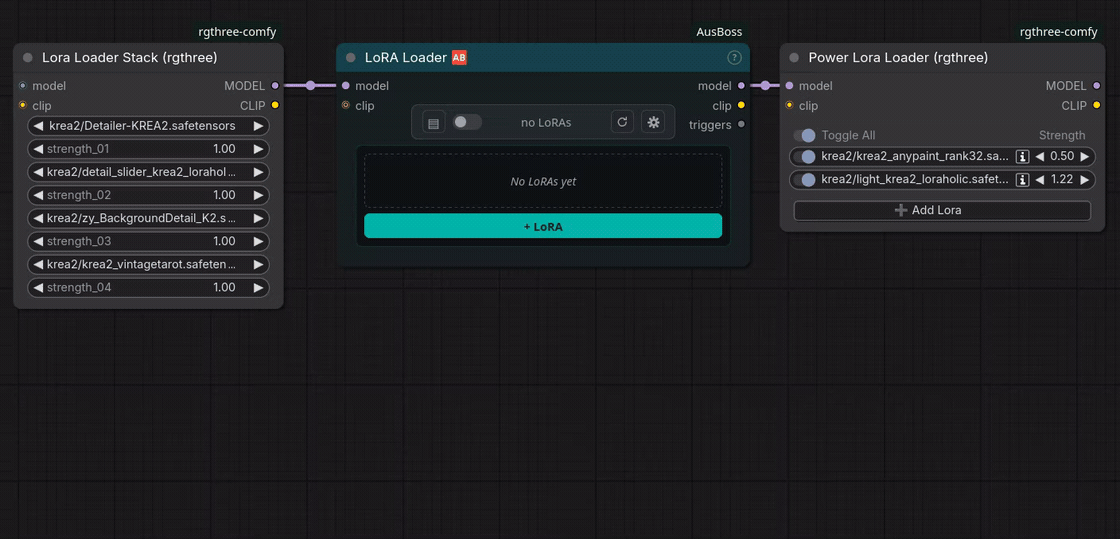Image resolution: width=1120 pixels, height=539 pixels.
Task: Click the Strength column label
Action: (1062, 136)
